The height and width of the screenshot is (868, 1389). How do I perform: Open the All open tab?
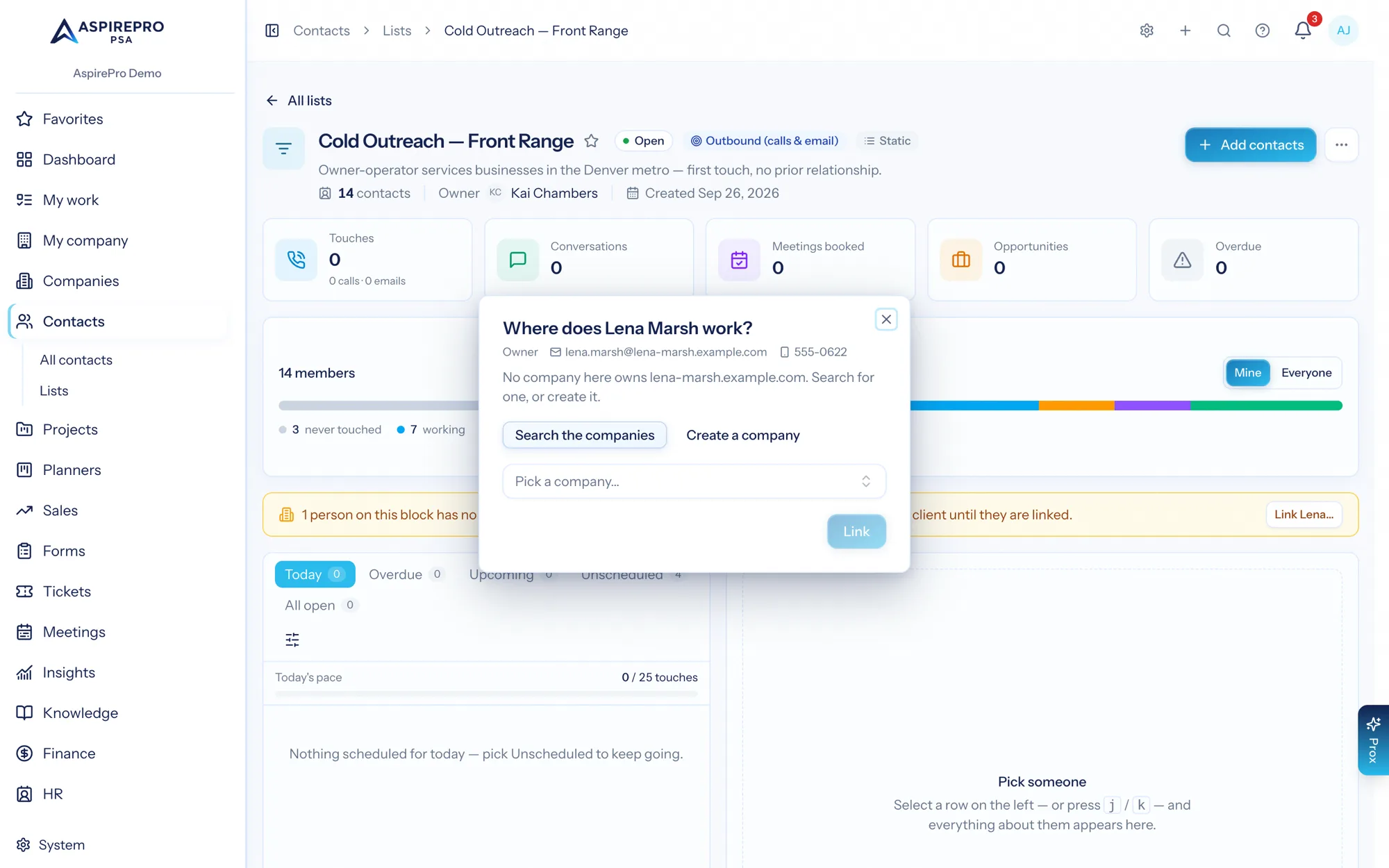[x=320, y=606]
